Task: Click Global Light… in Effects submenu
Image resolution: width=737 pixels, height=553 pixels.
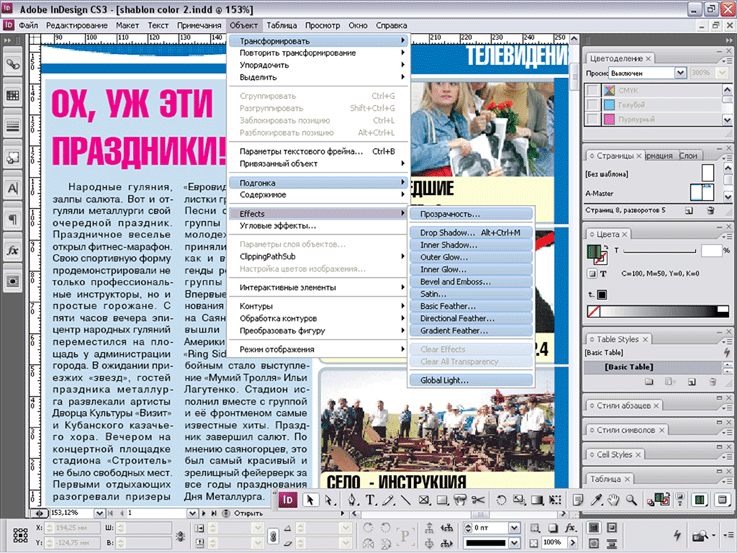Action: [470, 381]
